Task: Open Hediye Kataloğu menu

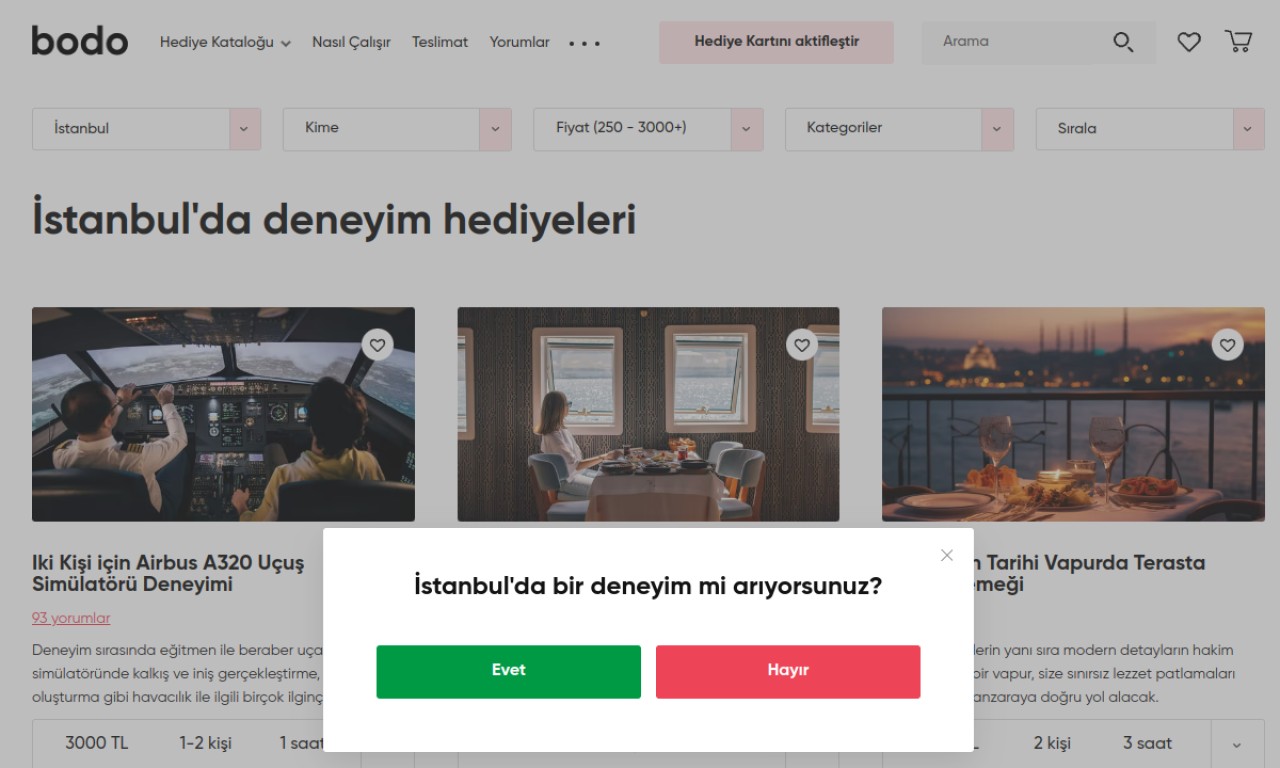Action: pyautogui.click(x=225, y=42)
